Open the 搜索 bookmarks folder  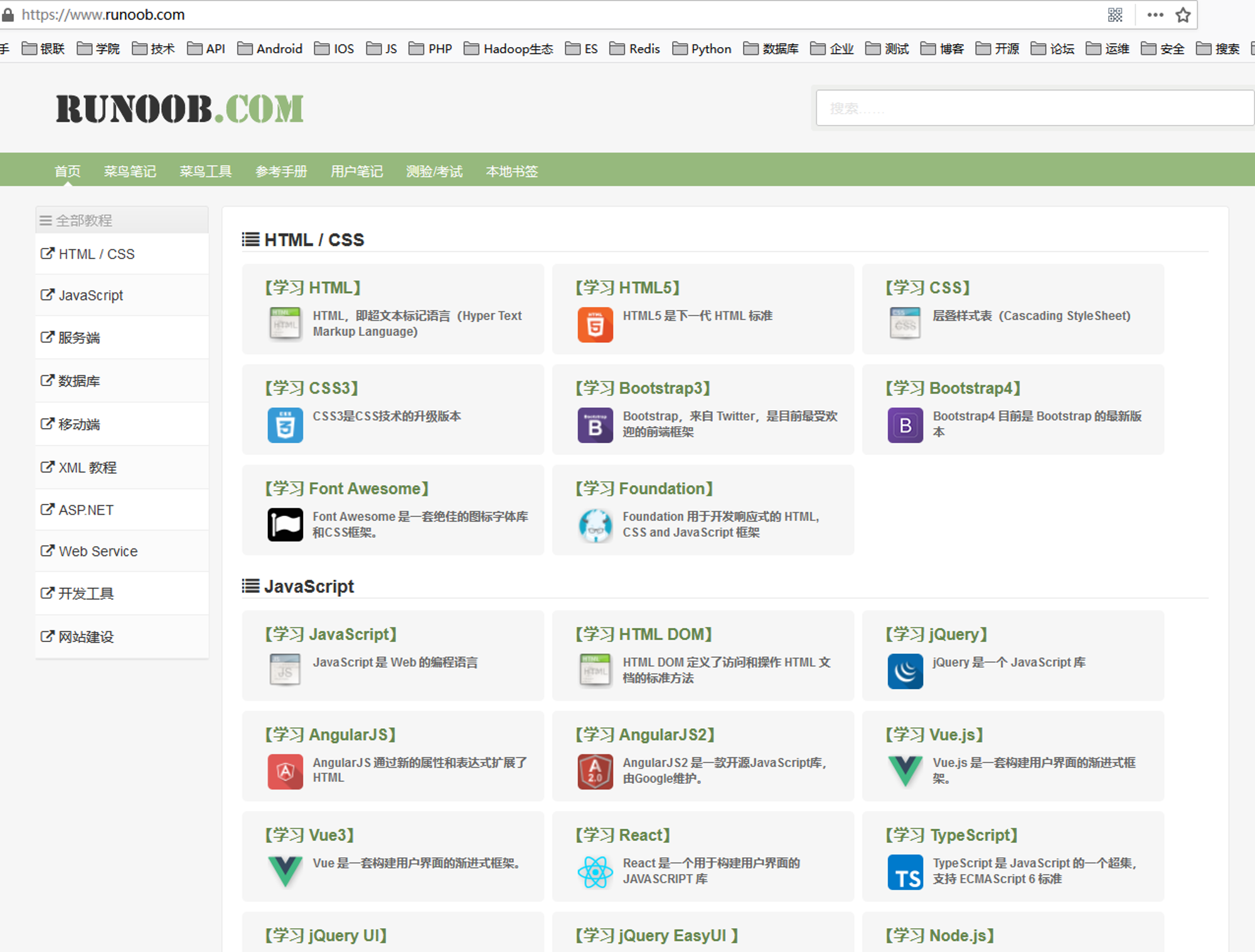(1218, 49)
